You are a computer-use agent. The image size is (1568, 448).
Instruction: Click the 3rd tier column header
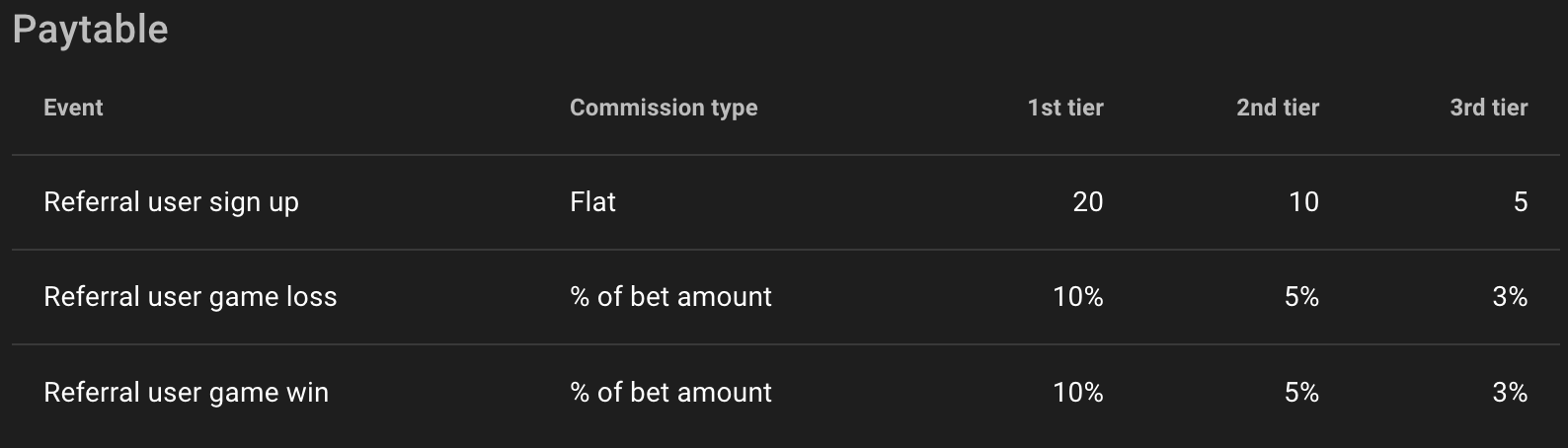(1488, 108)
